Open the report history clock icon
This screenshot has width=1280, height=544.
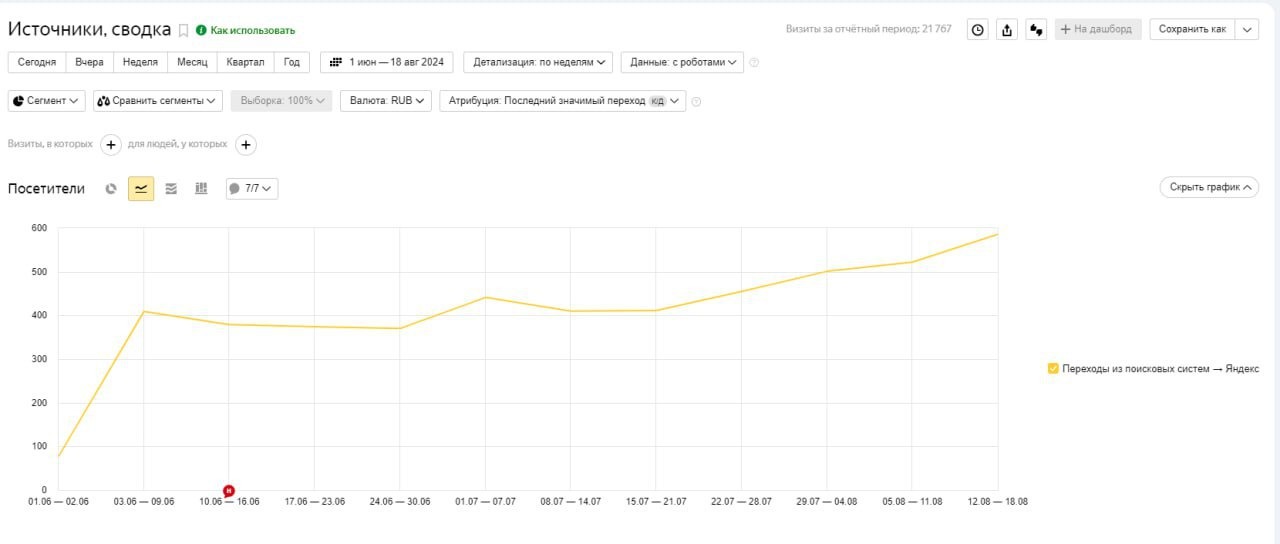pos(978,30)
